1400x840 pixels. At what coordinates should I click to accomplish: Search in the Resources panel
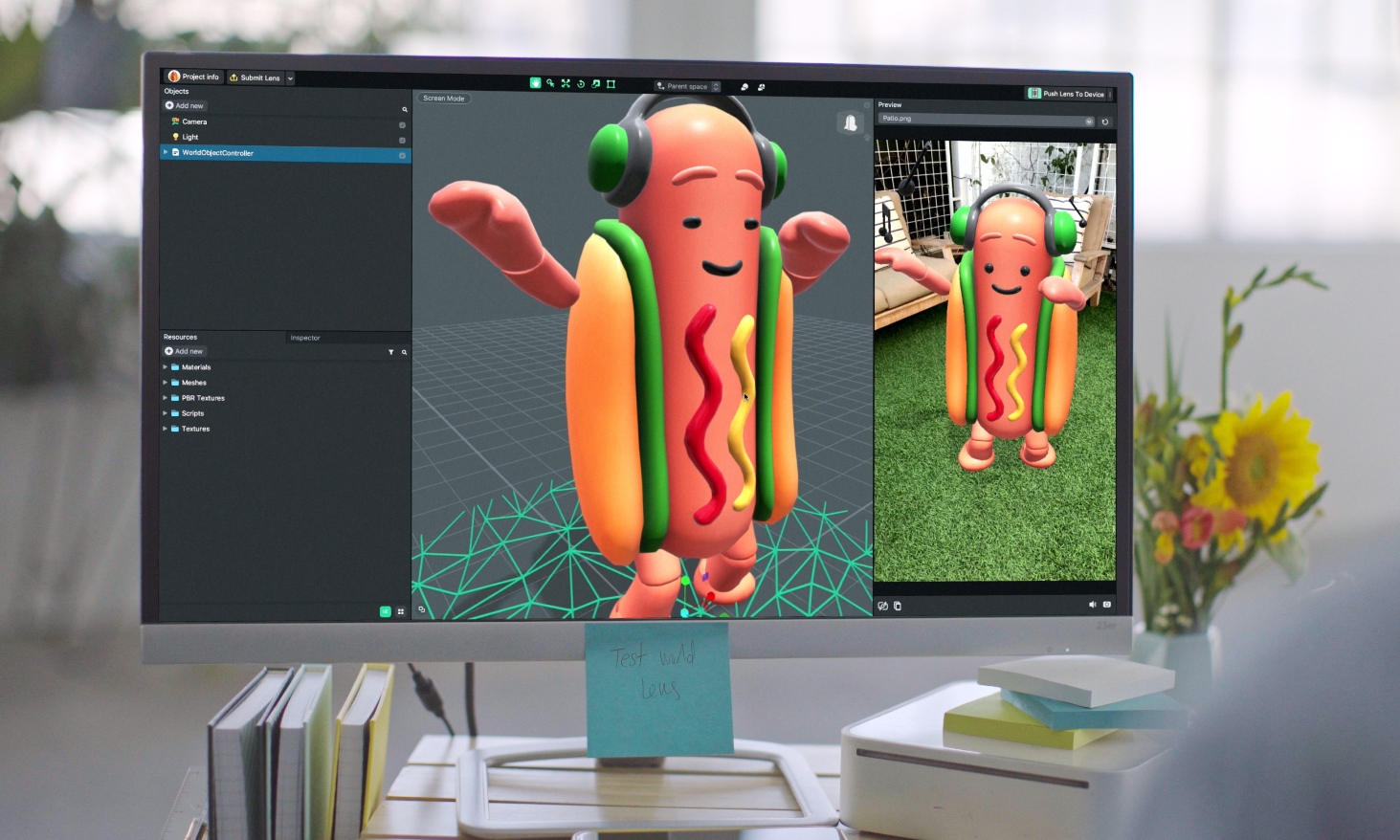pyautogui.click(x=404, y=352)
